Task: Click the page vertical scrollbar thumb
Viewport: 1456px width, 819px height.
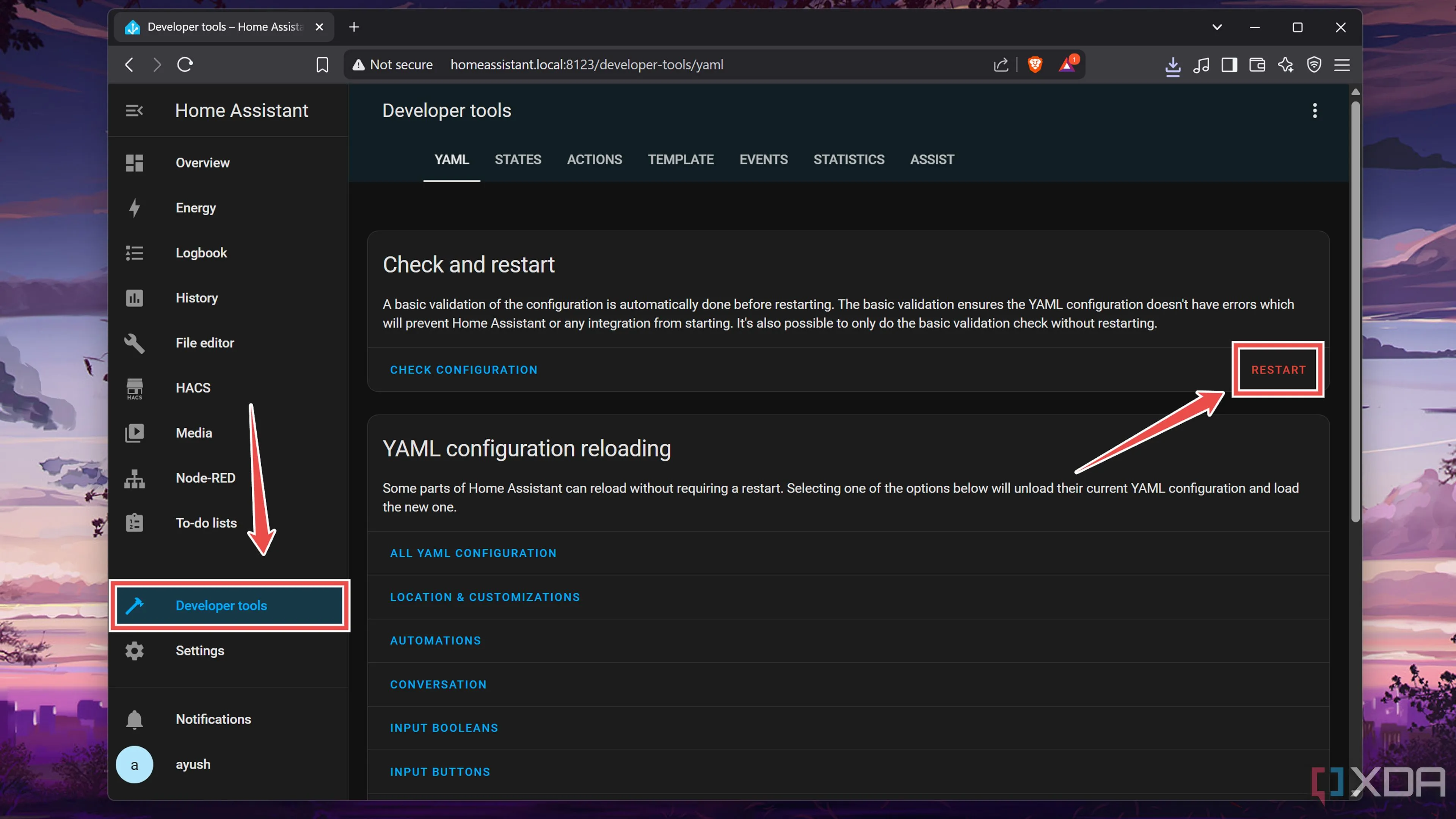Action: click(1355, 311)
